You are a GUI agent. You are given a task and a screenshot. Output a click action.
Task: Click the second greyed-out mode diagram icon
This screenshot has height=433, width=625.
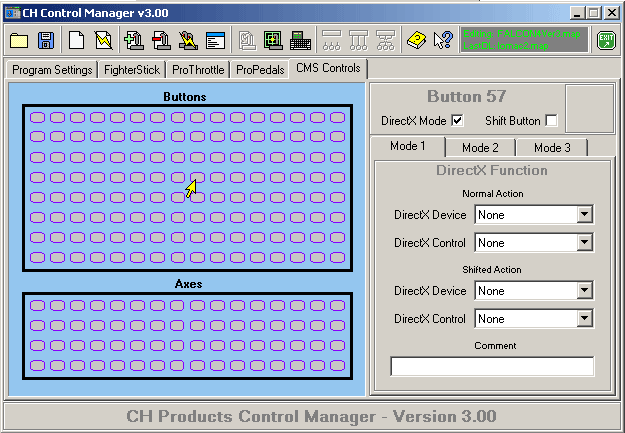358,41
